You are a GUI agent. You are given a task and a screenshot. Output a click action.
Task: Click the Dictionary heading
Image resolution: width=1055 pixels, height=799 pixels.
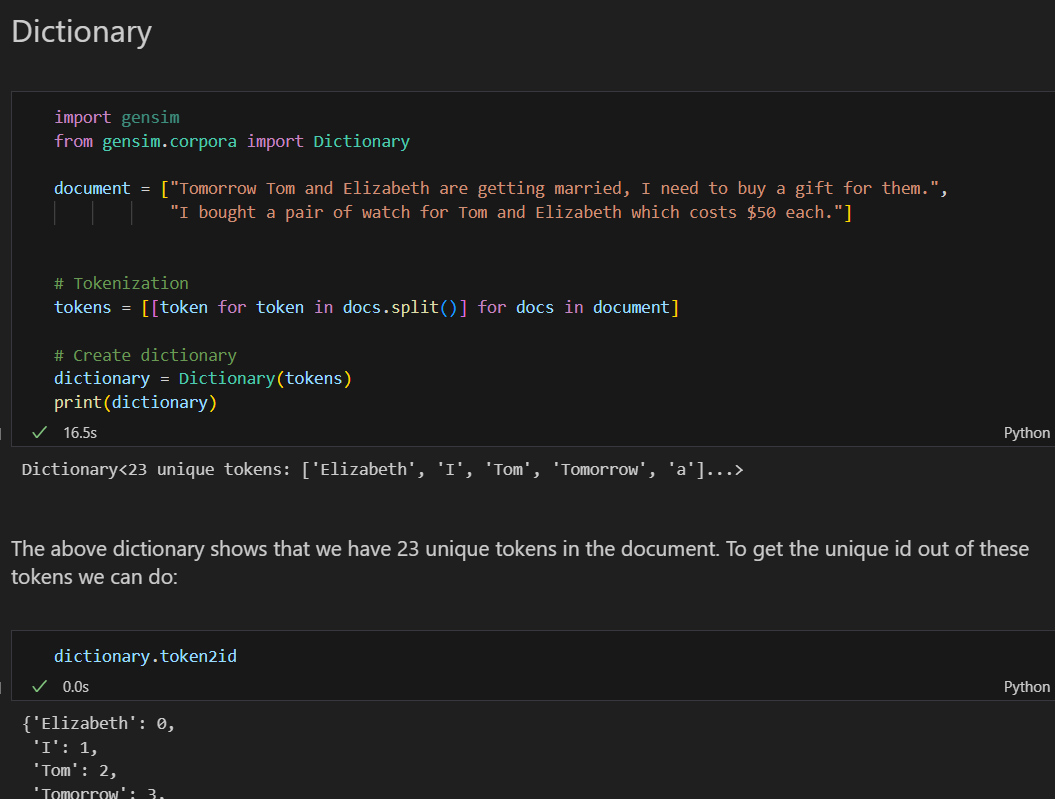(81, 32)
